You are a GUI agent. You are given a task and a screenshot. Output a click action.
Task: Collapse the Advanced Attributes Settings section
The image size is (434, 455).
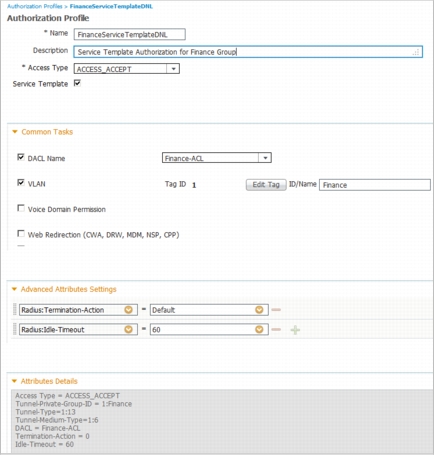point(14,289)
